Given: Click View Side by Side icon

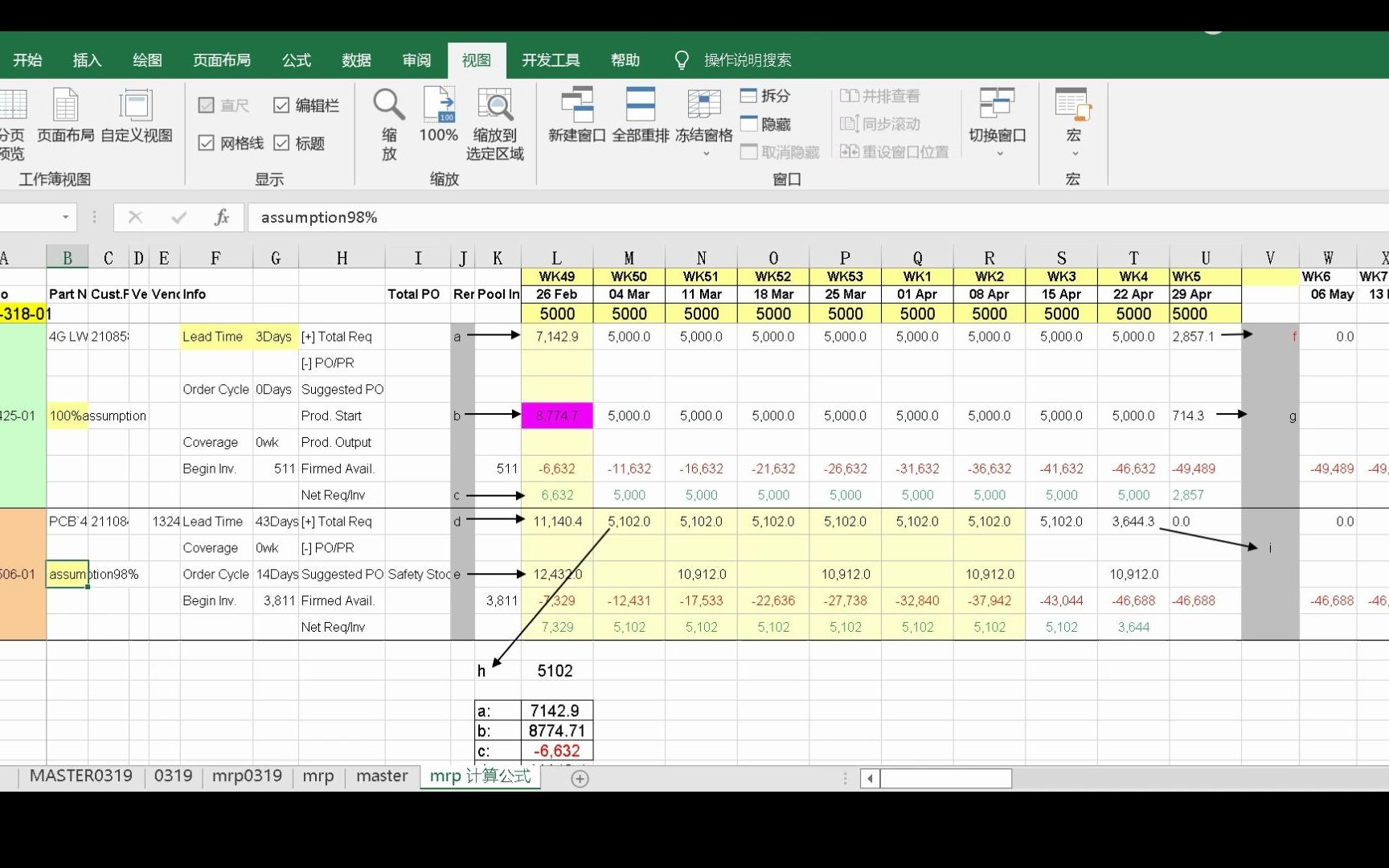Looking at the screenshot, I should (849, 96).
